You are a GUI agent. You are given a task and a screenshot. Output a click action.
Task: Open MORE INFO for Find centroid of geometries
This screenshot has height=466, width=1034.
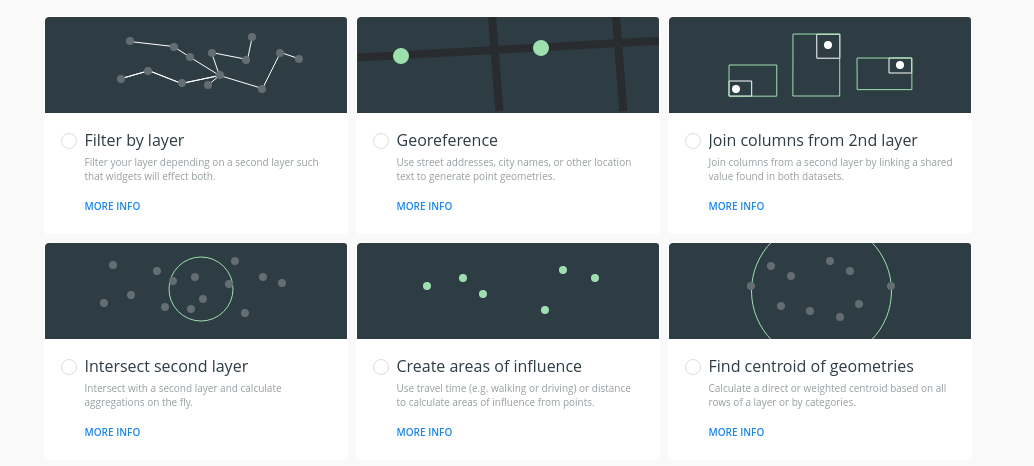[736, 432]
